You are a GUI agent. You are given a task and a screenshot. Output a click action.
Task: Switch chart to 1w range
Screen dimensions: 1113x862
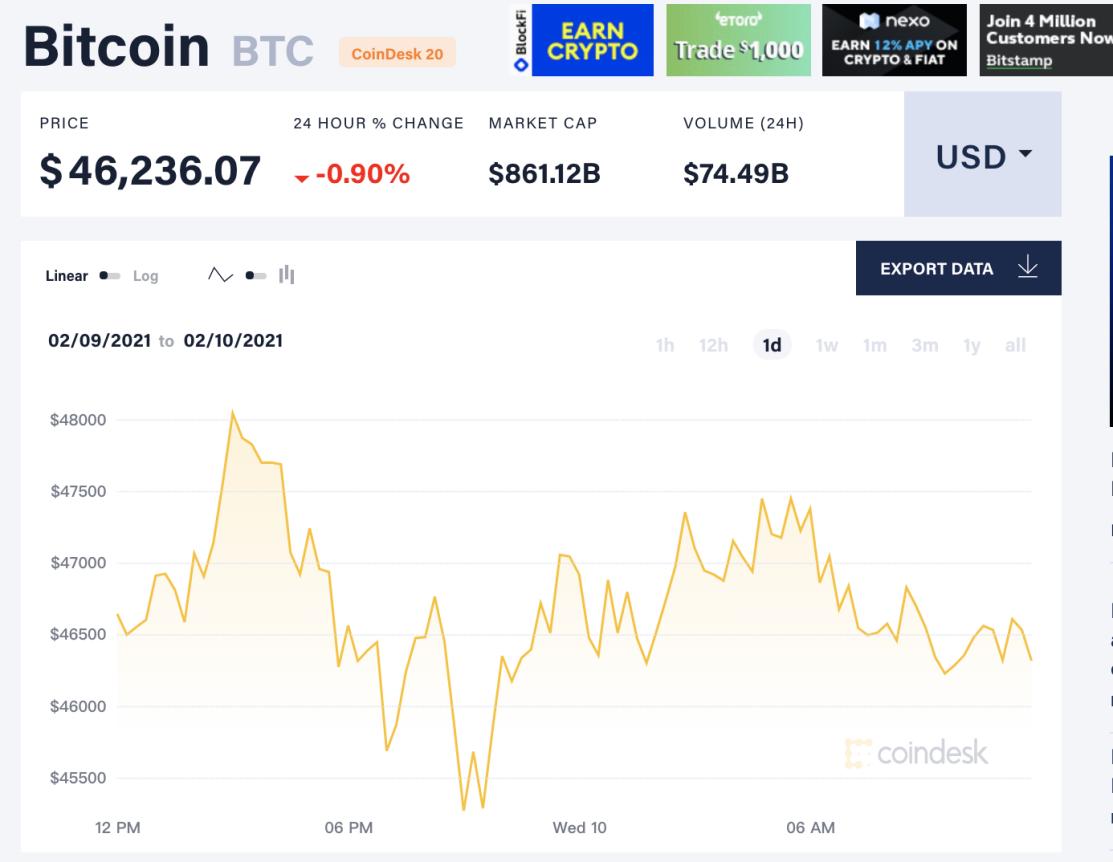tap(826, 346)
